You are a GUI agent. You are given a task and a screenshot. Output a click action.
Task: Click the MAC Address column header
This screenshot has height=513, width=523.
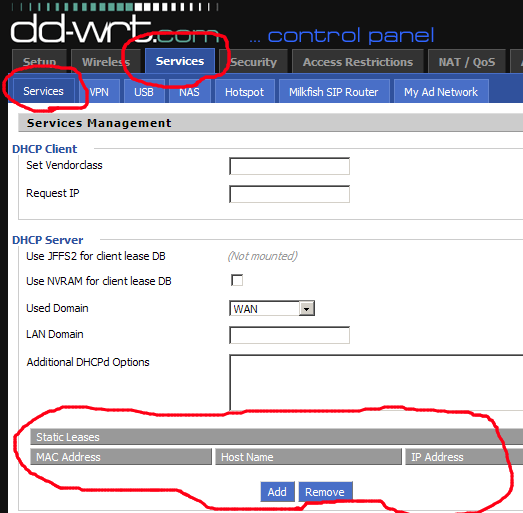[121, 457]
